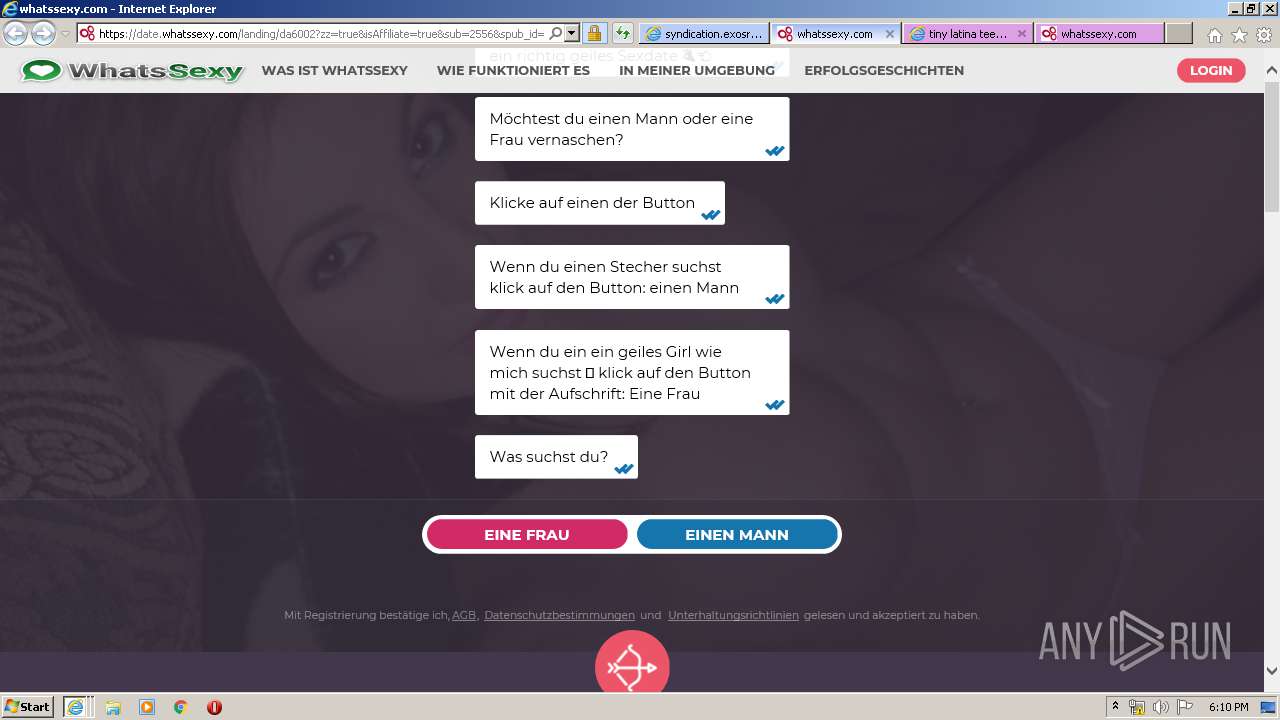Click the address bar URL field
Screen dimensions: 1280x720
pos(320,33)
